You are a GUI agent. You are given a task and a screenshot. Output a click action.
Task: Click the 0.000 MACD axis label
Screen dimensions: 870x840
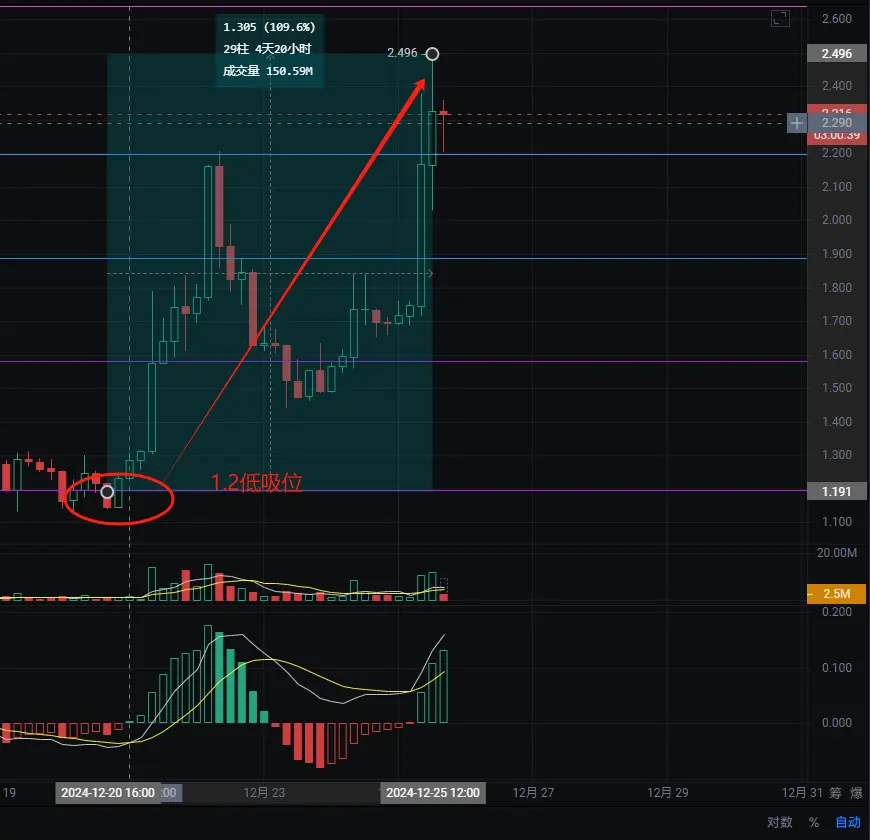(837, 722)
